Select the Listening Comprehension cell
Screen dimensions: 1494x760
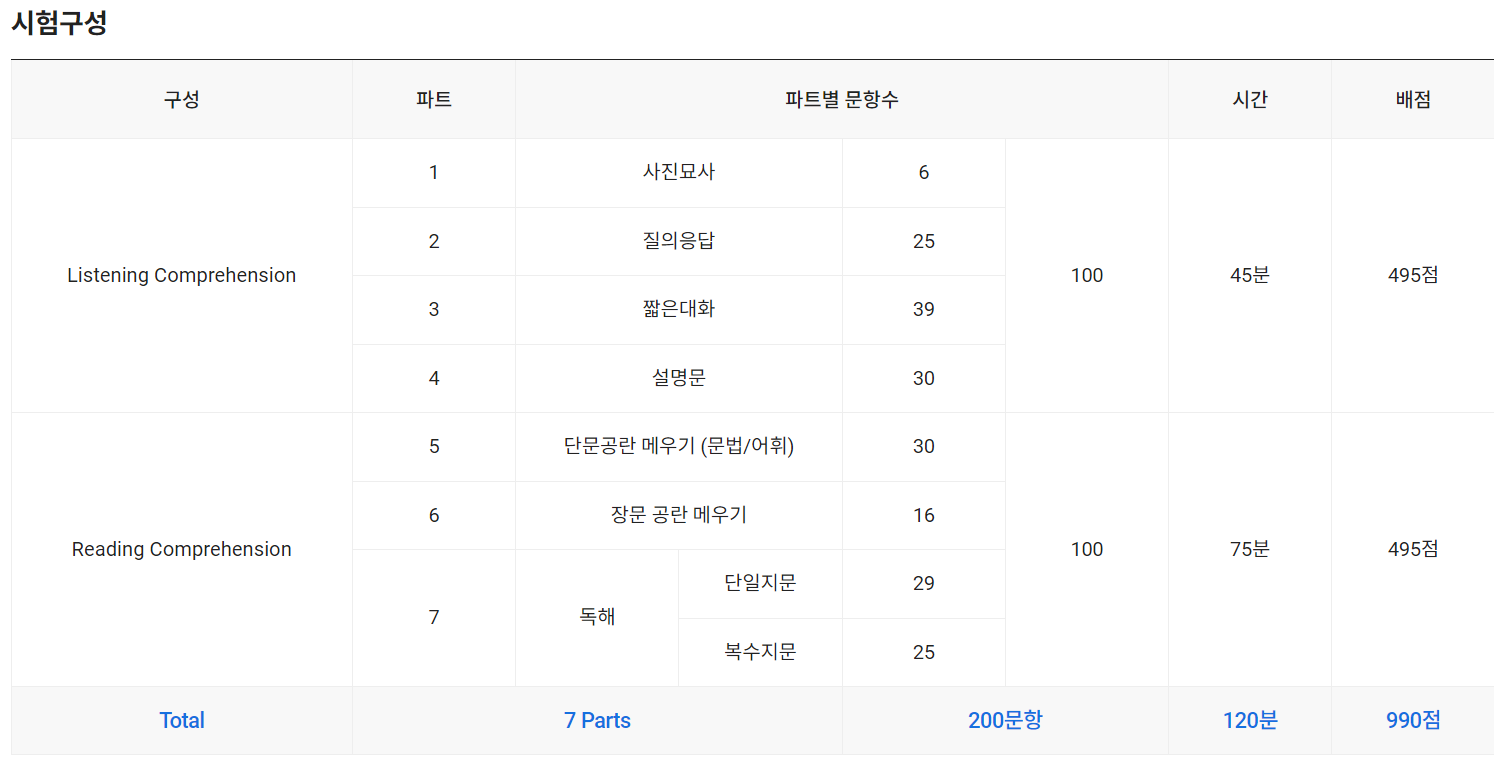182,275
